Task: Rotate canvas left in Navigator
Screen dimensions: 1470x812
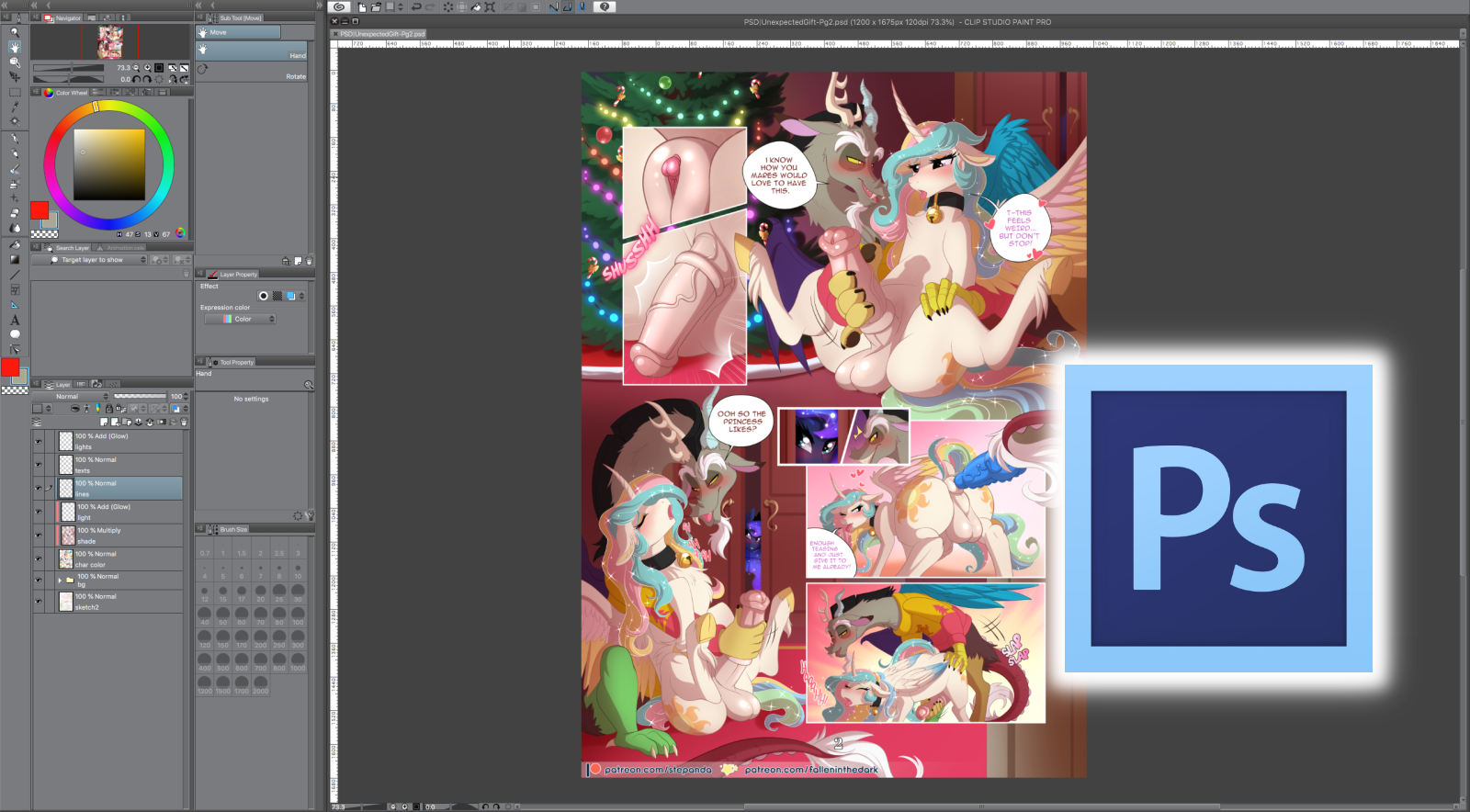Action: pyautogui.click(x=136, y=79)
